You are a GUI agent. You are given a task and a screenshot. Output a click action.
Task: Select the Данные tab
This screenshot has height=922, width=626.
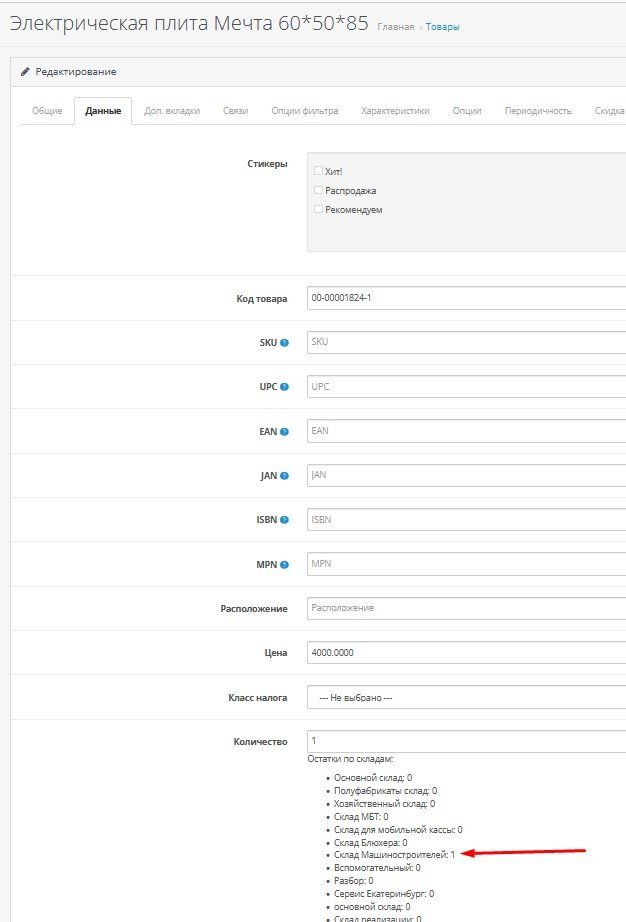103,111
